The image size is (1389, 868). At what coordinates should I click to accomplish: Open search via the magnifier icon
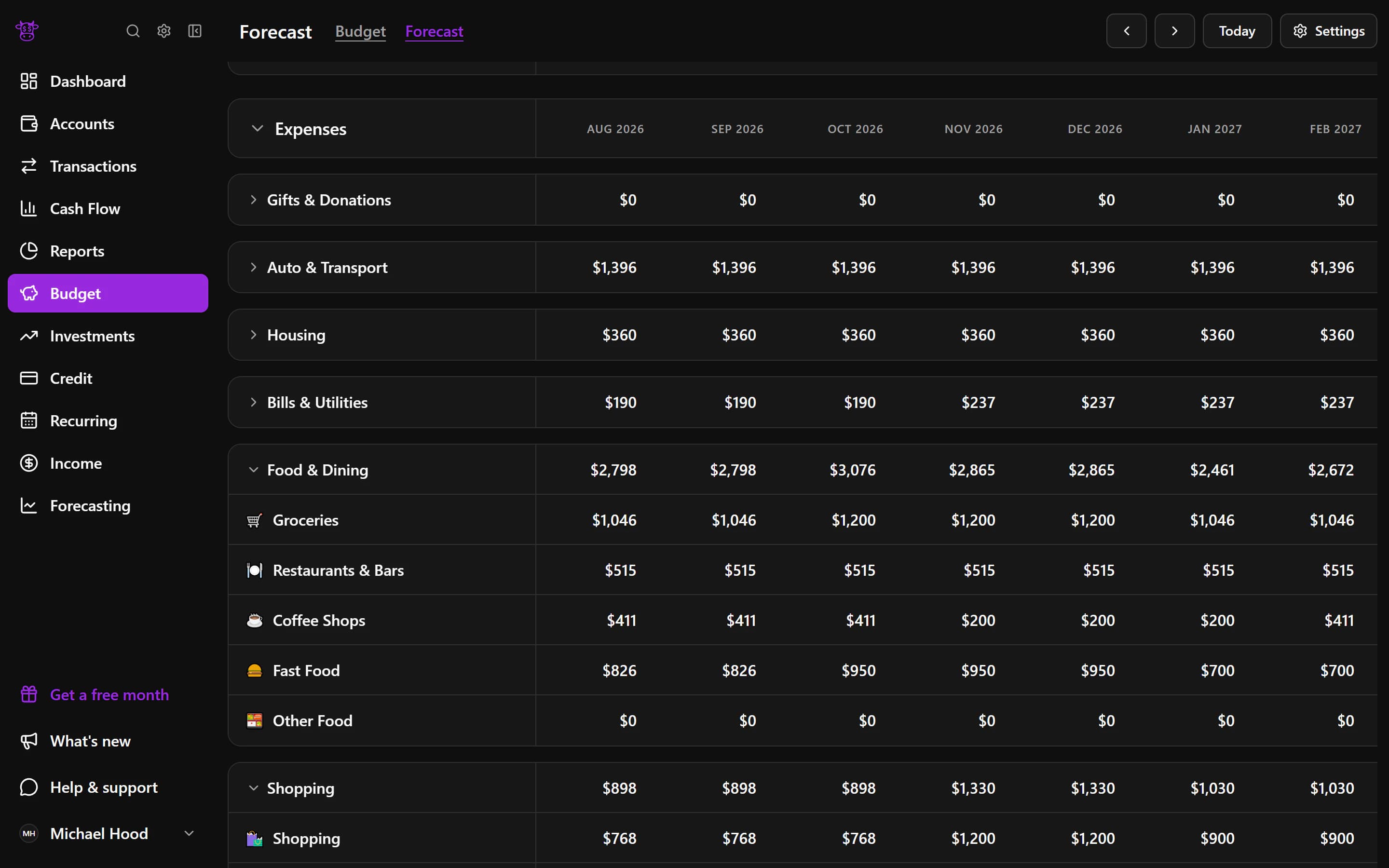pyautogui.click(x=133, y=31)
